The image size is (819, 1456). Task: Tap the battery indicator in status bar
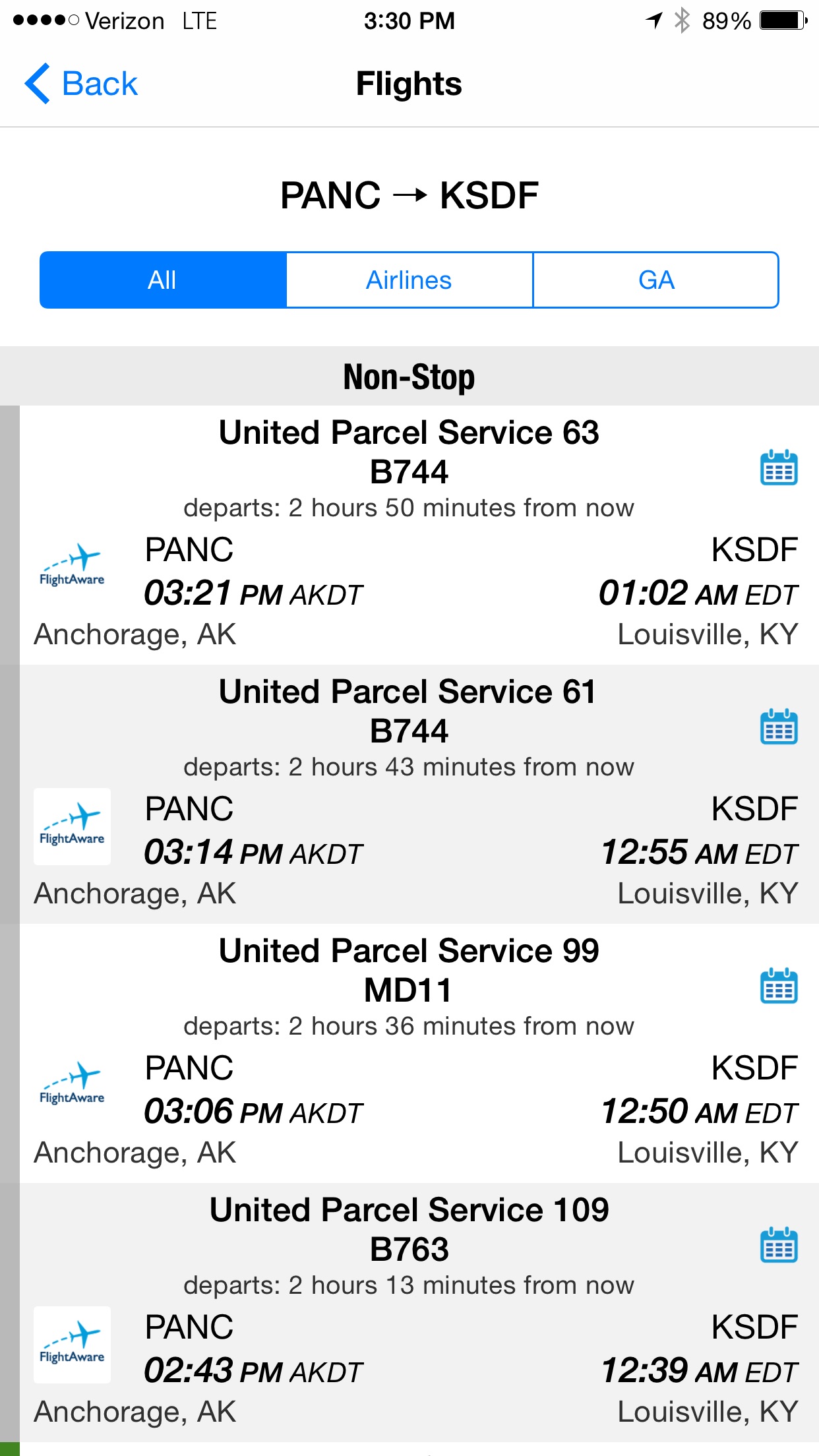783,20
